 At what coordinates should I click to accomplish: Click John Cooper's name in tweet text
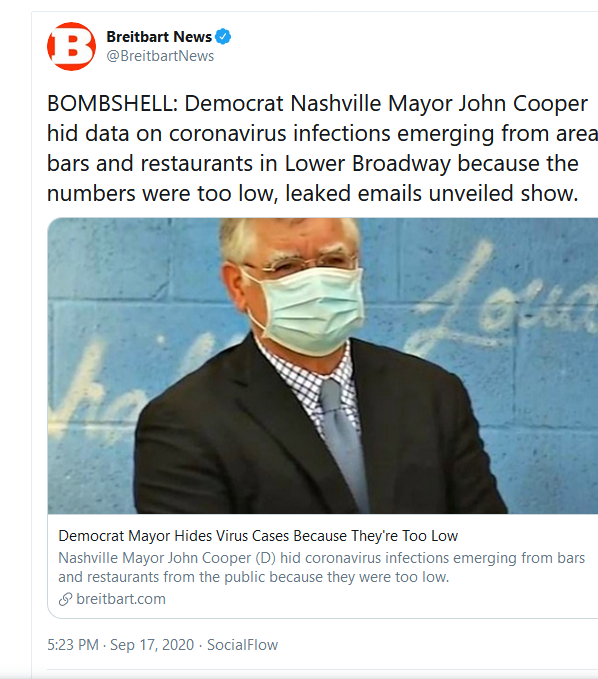click(x=523, y=103)
